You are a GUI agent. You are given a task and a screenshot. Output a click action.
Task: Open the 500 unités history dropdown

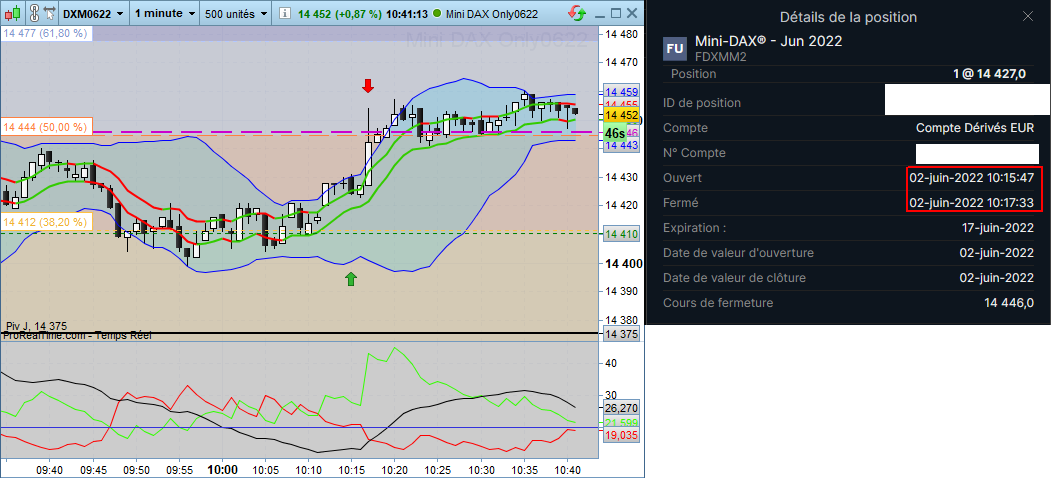tap(236, 13)
